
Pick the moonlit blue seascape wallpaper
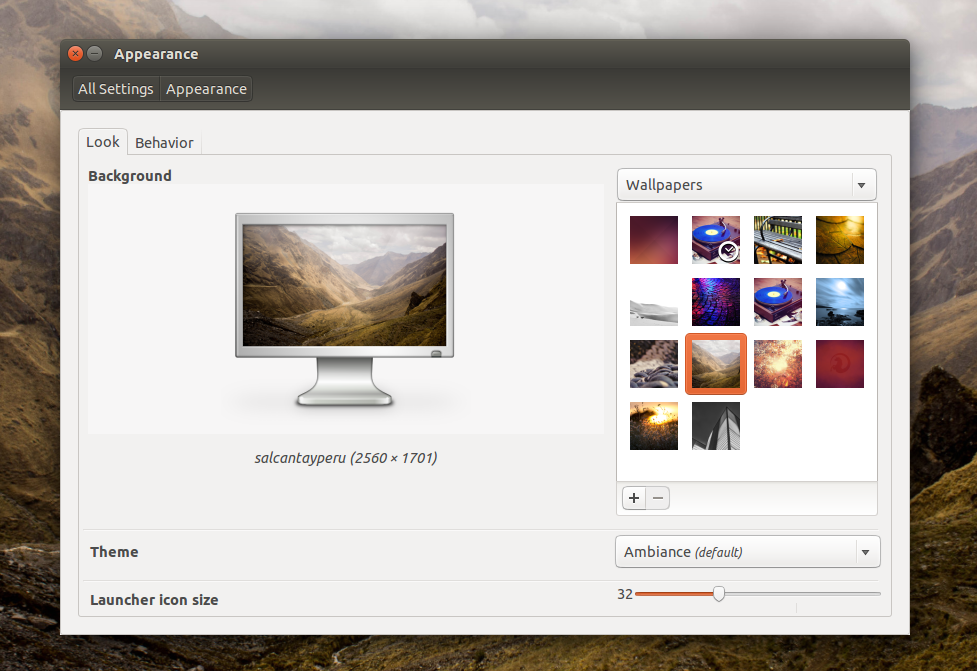(x=840, y=302)
